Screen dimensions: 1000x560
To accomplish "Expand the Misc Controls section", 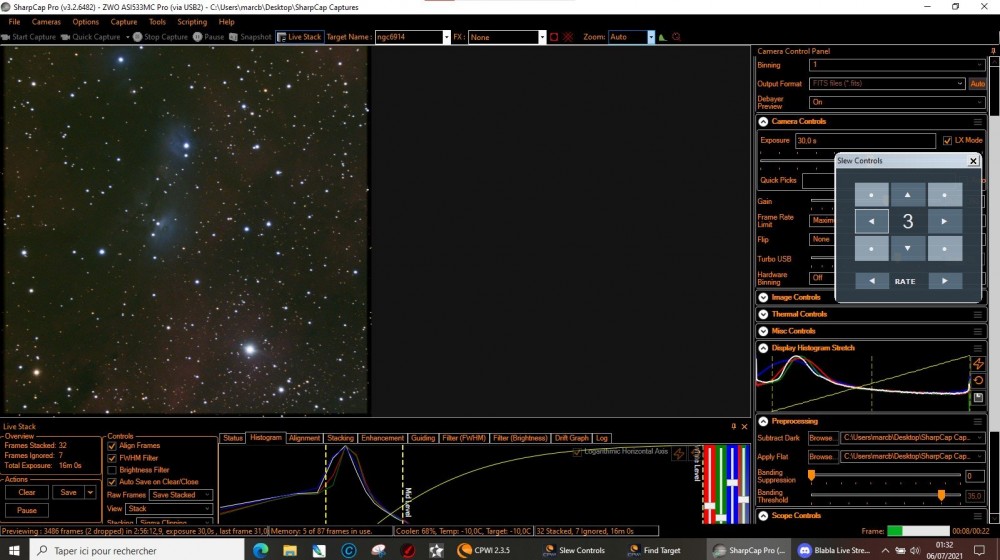I will coord(763,331).
